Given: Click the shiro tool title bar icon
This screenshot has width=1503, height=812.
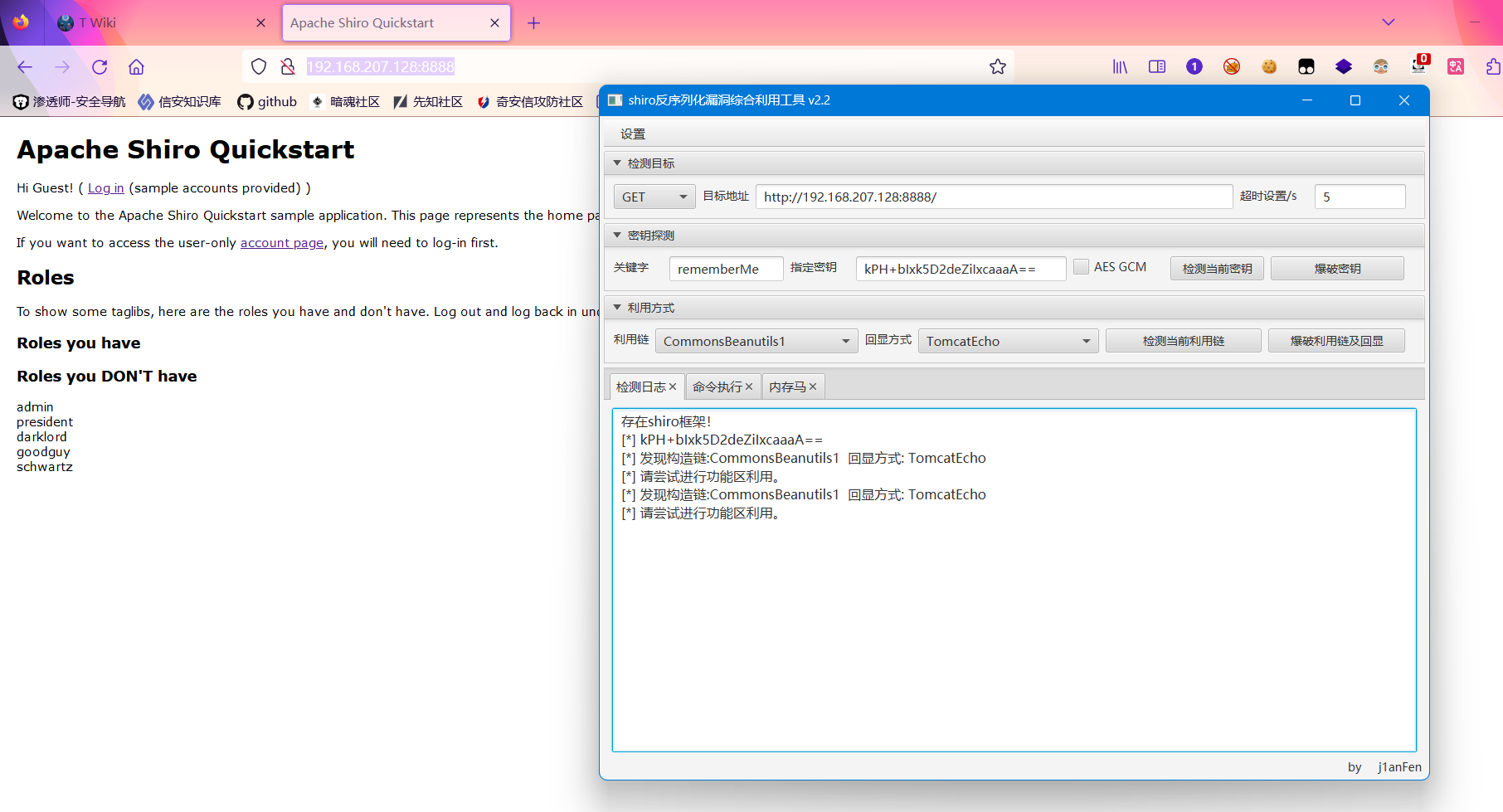Looking at the screenshot, I should 615,100.
